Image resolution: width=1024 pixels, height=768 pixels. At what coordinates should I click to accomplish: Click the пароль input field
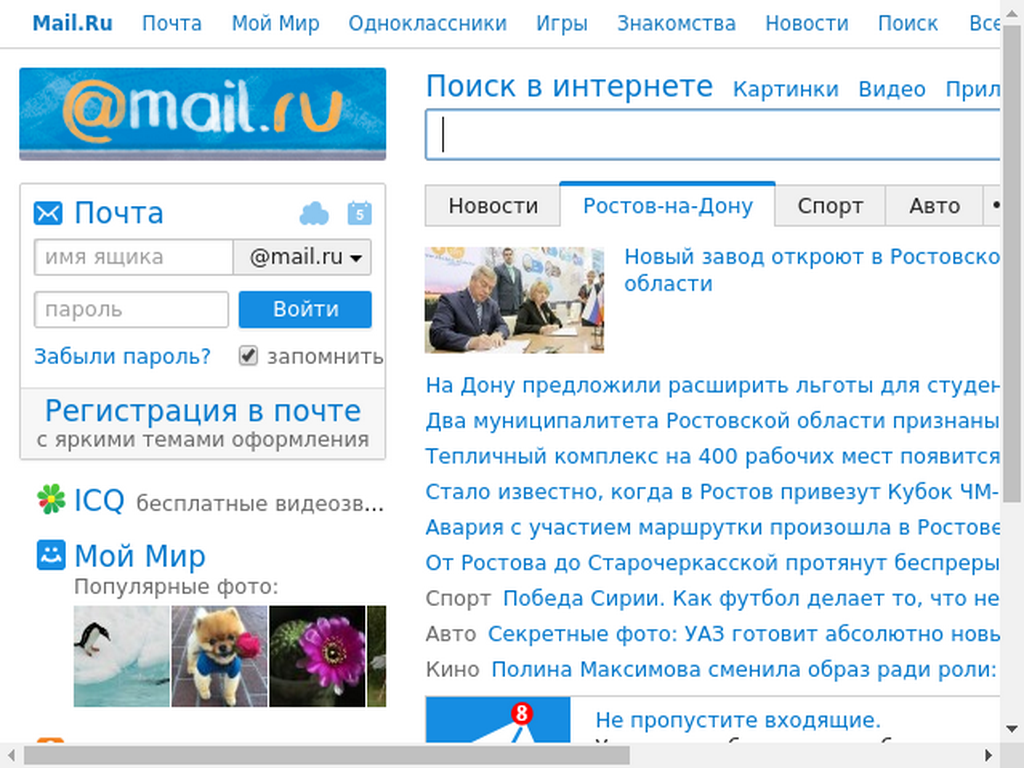[131, 310]
